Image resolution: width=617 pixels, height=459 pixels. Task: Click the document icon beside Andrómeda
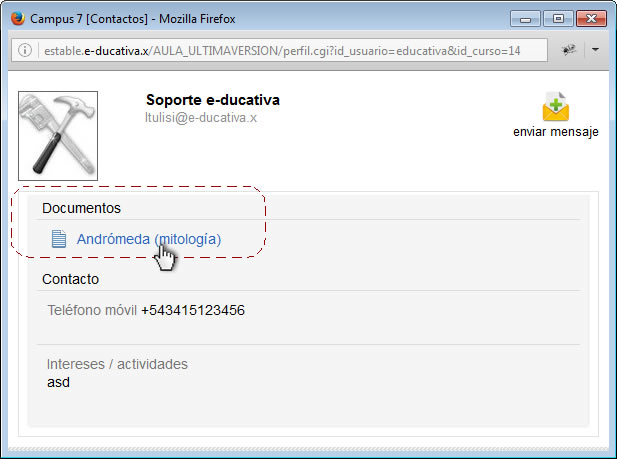[59, 239]
